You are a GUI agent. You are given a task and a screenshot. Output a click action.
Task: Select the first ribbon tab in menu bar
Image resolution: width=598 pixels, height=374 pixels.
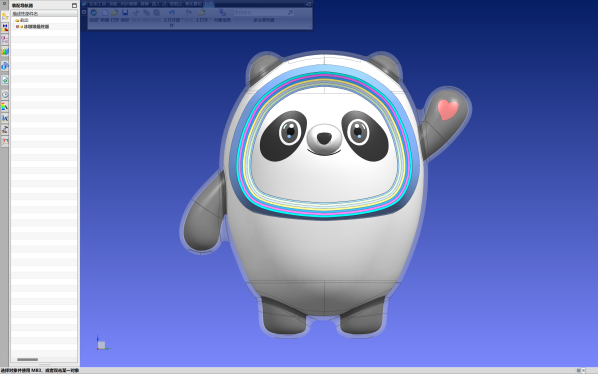click(97, 4)
